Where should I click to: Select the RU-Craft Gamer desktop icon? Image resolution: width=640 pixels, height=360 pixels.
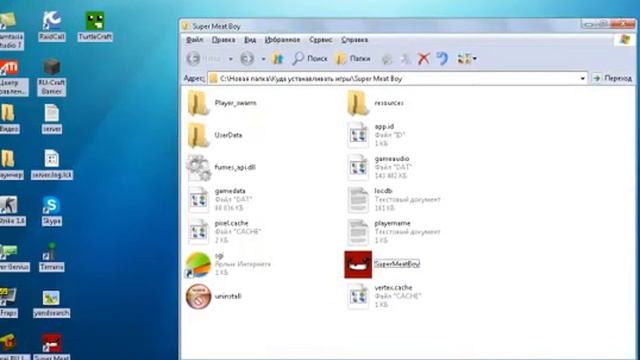[51, 77]
